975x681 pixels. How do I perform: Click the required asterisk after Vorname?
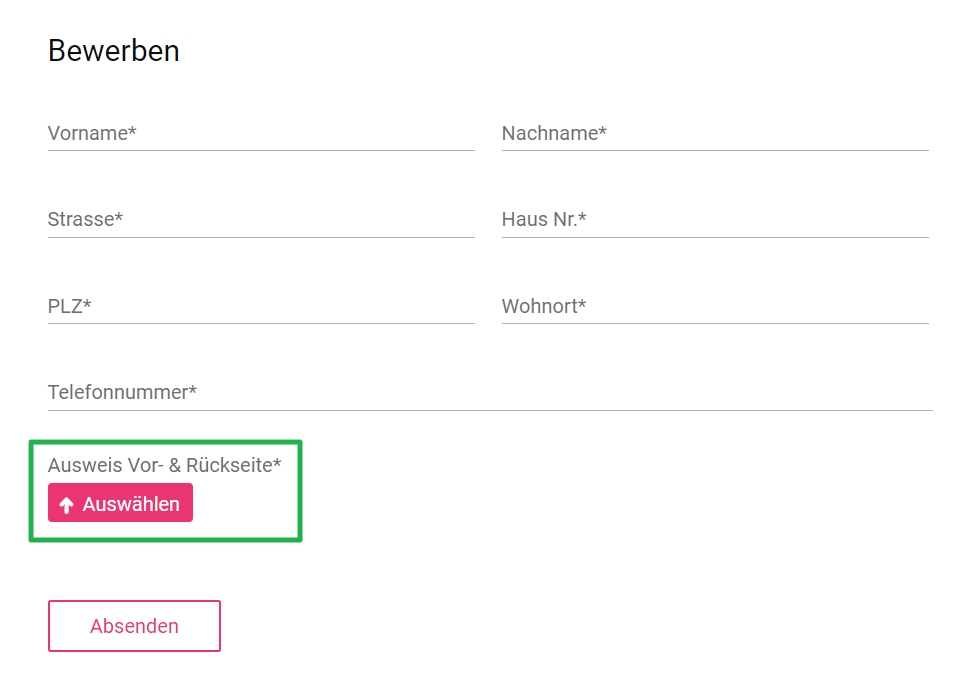132,130
